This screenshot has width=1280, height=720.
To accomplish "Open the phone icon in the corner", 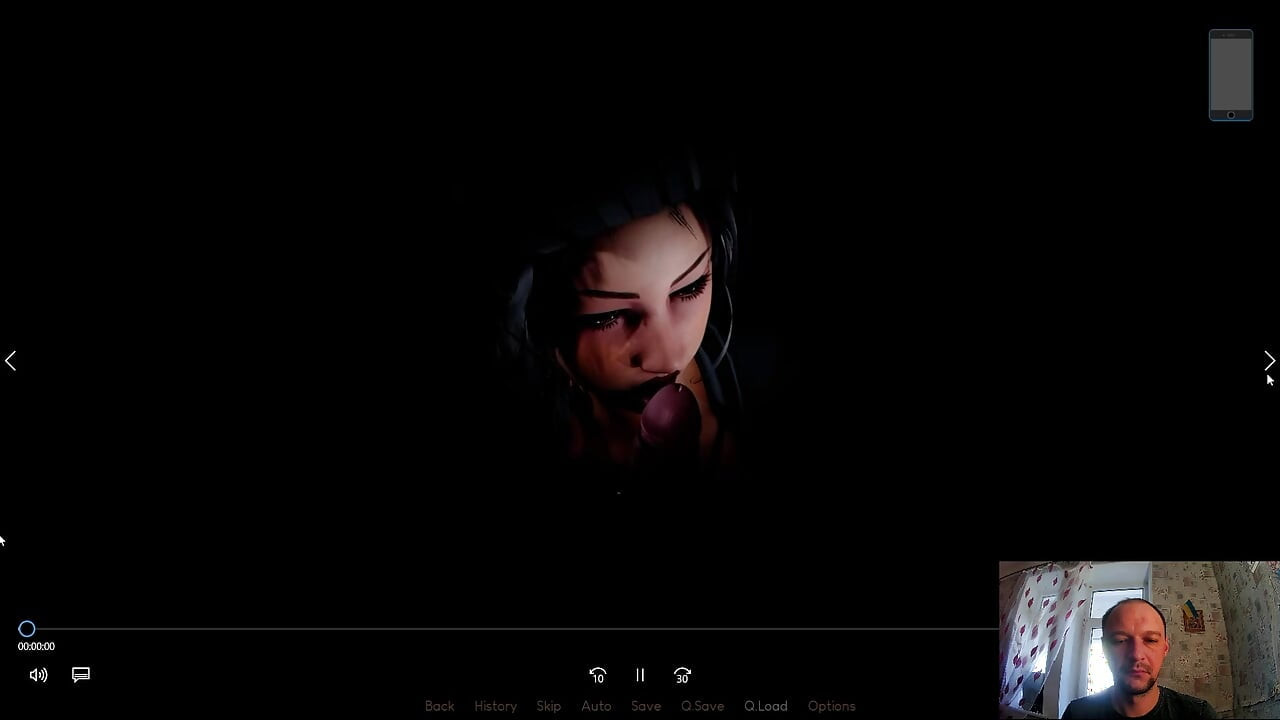I will (1230, 75).
